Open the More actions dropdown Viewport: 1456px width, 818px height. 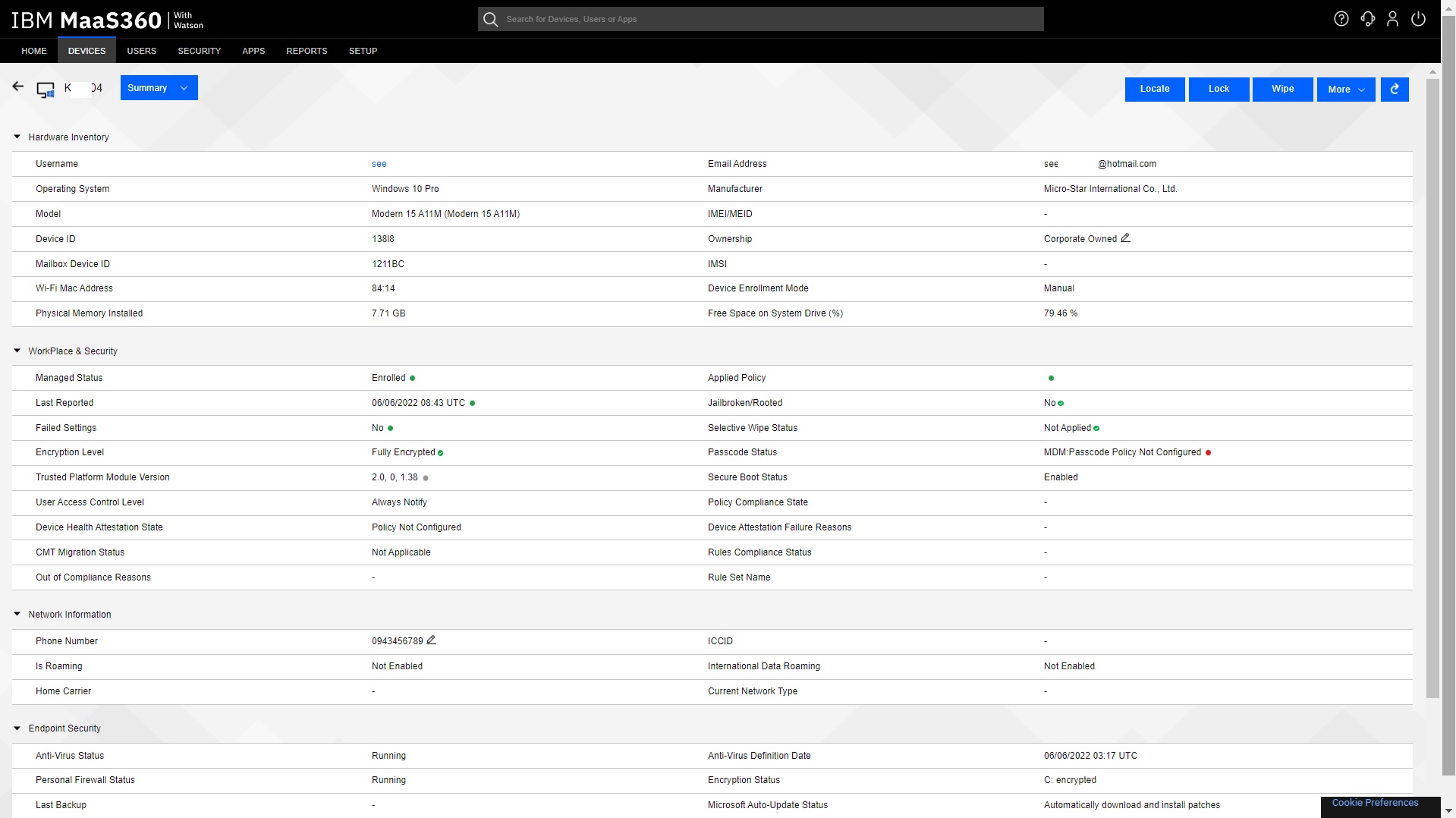point(1346,90)
